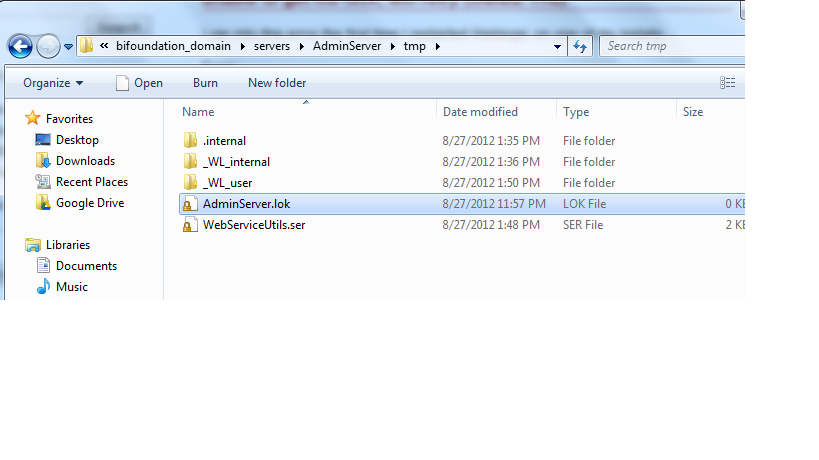819x460 pixels.
Task: Click the Burn toolbar button
Action: pos(205,83)
